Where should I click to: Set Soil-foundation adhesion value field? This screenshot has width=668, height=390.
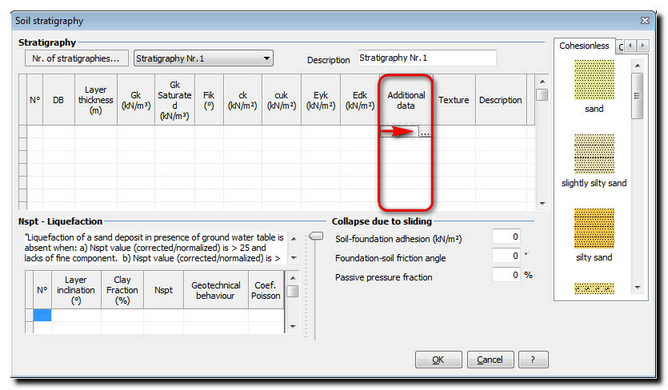[506, 237]
